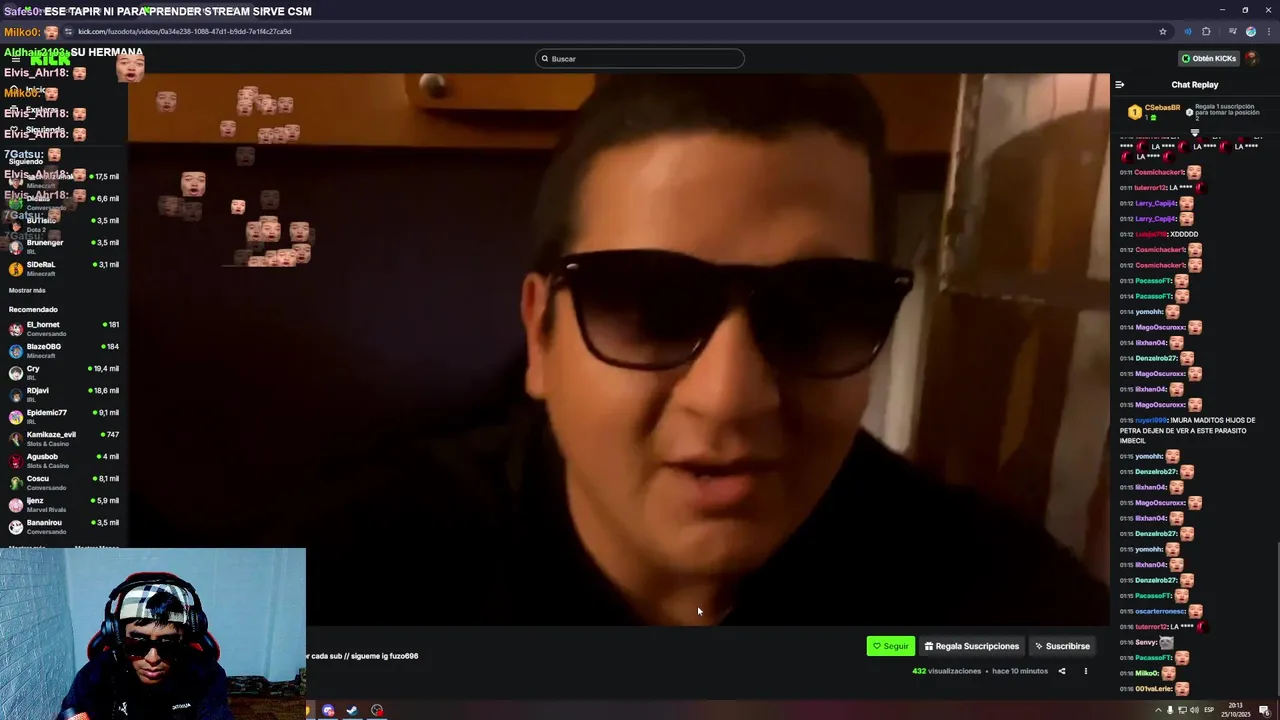Viewport: 1280px width, 720px height.
Task: Click the Seguir follow button
Action: 891,646
